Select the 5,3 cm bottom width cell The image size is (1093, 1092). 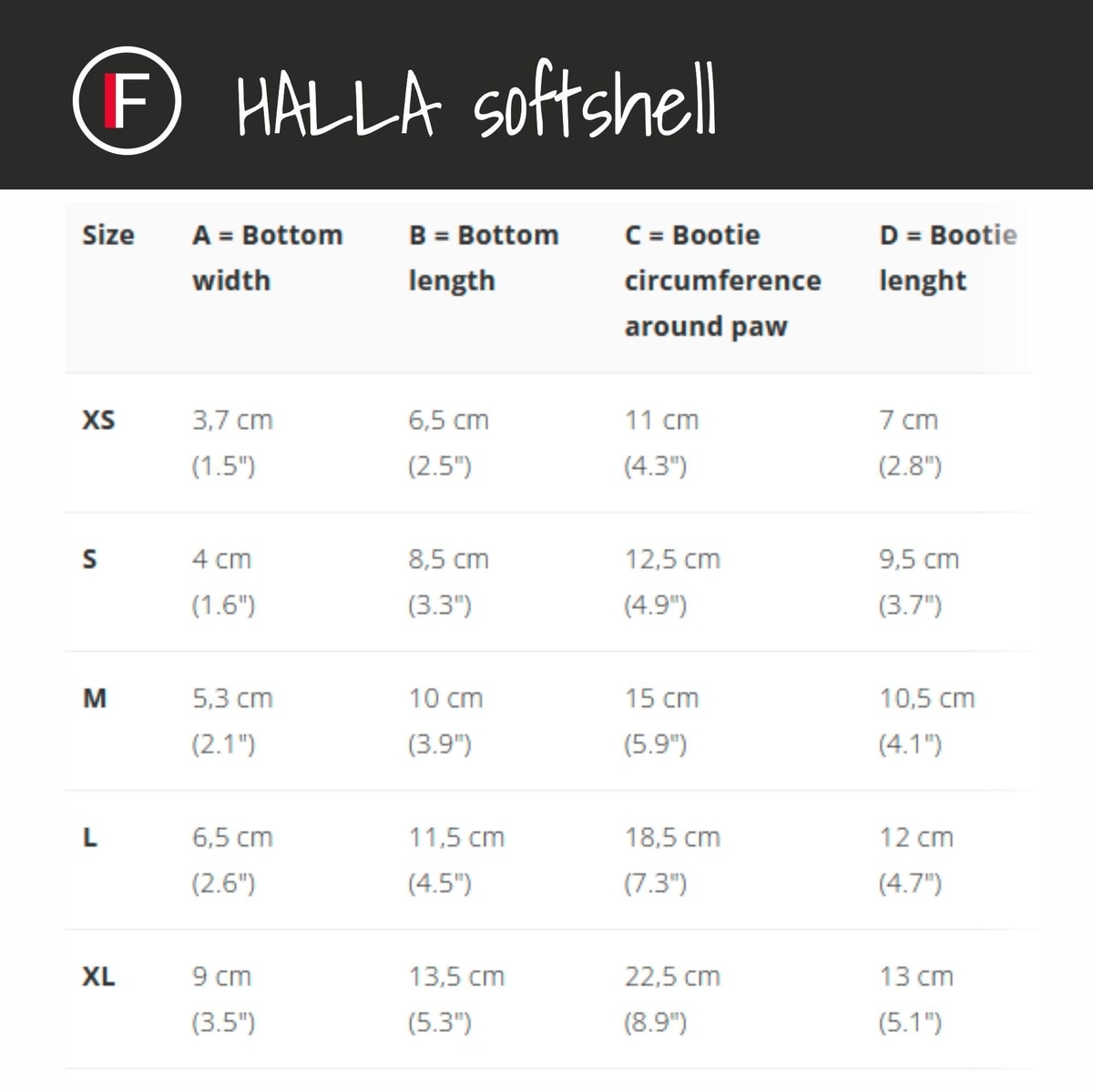click(x=232, y=699)
